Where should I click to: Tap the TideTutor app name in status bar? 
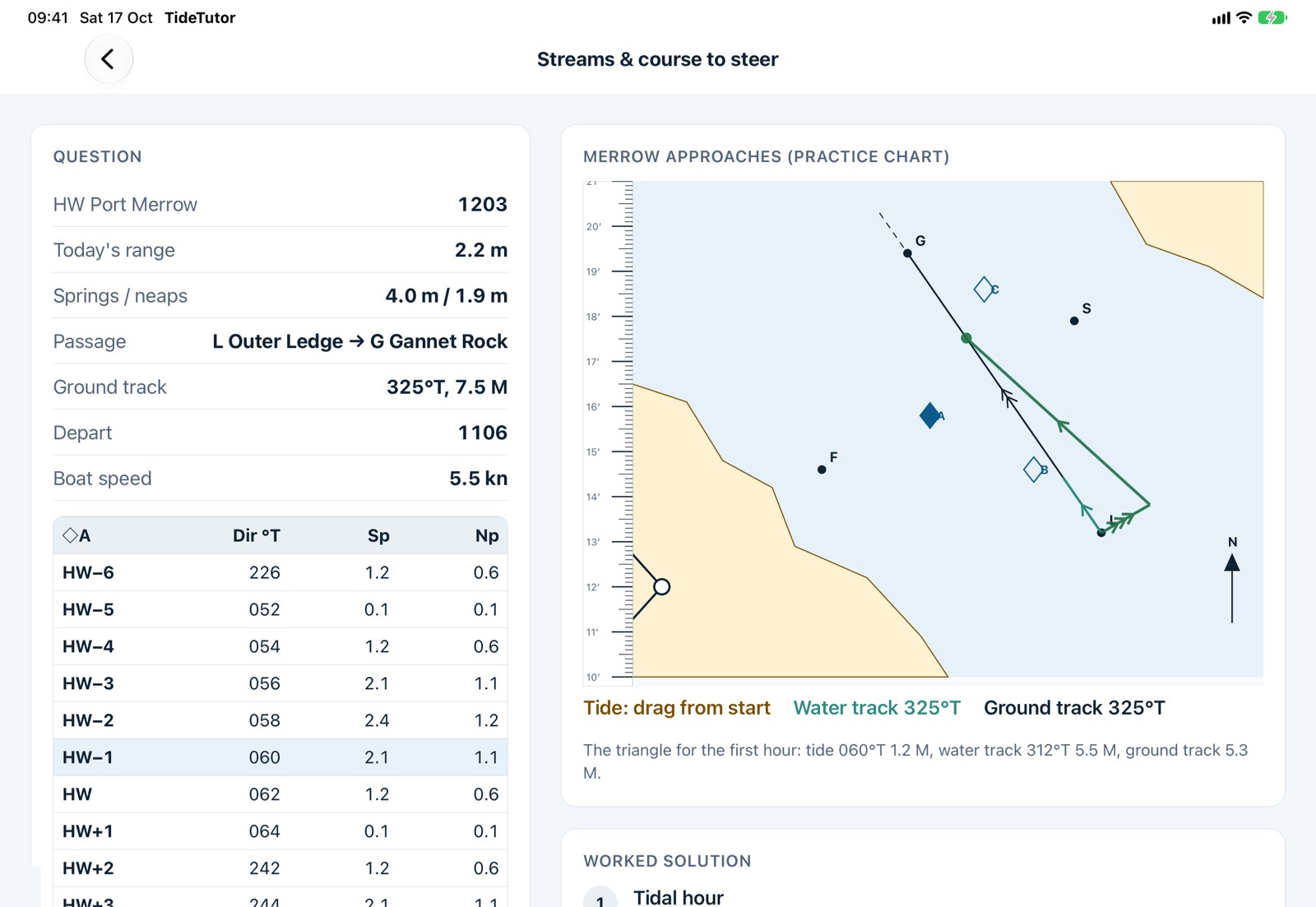pyautogui.click(x=200, y=17)
